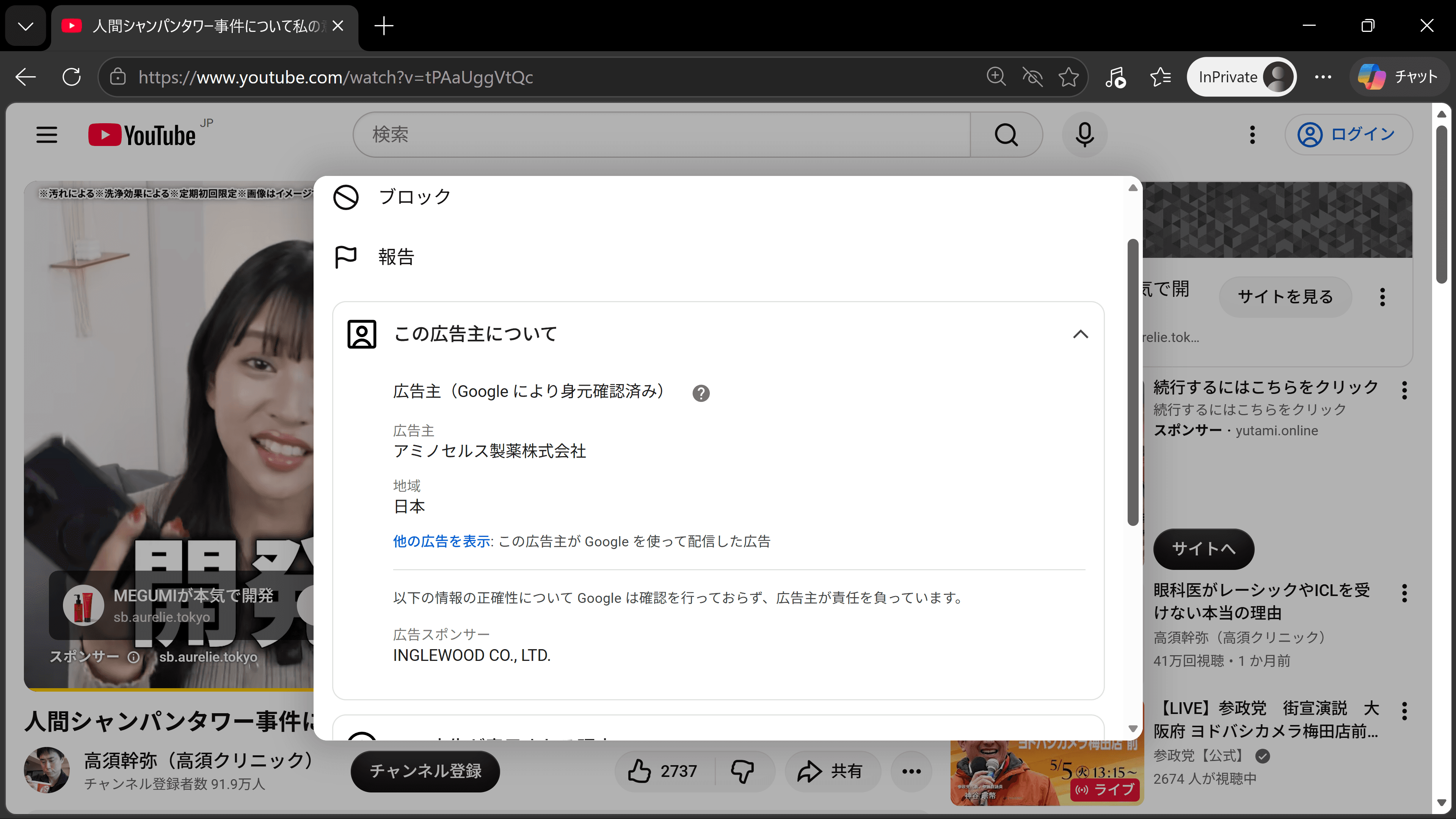Click the dialog scrollbar thumb
Viewport: 1456px width, 819px height.
(1133, 382)
